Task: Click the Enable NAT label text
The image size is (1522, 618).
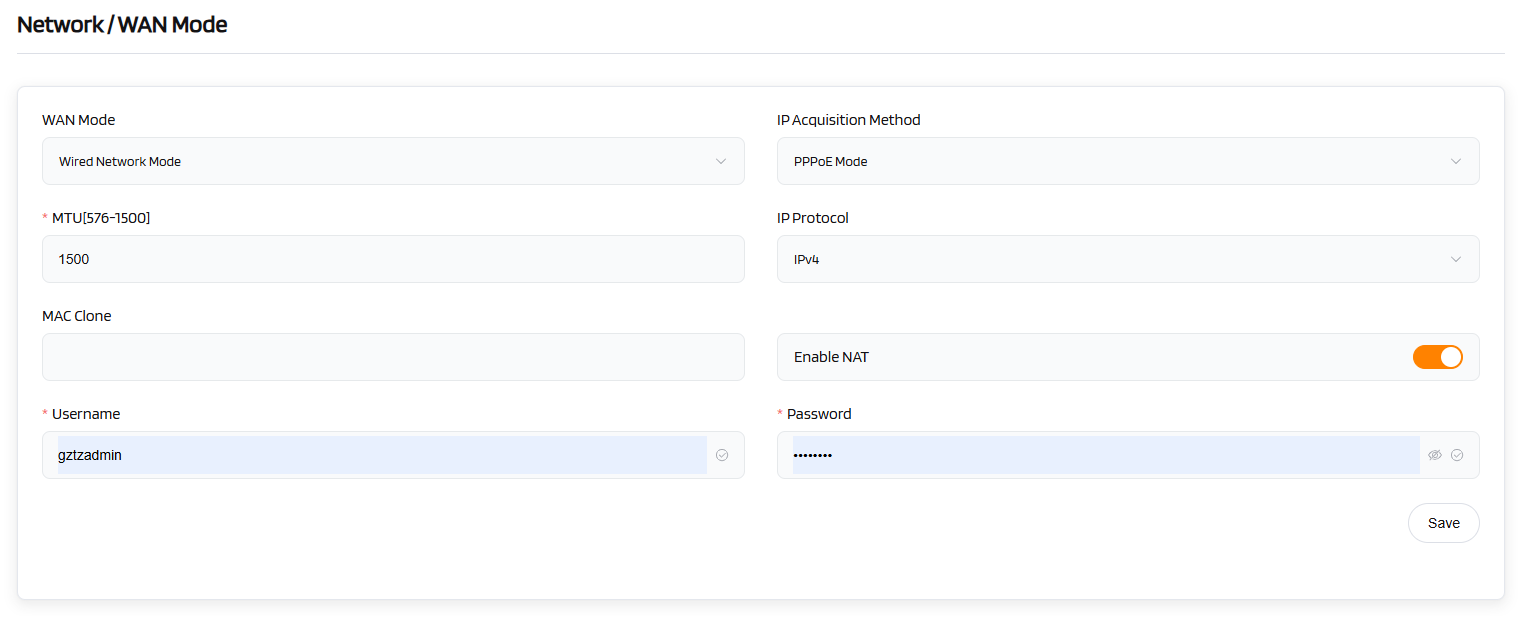Action: tap(831, 357)
